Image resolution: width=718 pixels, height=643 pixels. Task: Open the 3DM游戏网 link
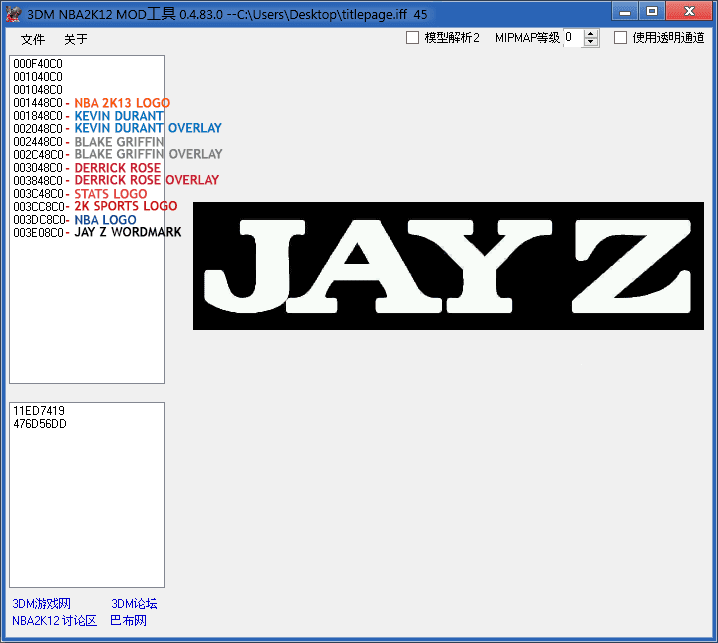pyautogui.click(x=41, y=604)
